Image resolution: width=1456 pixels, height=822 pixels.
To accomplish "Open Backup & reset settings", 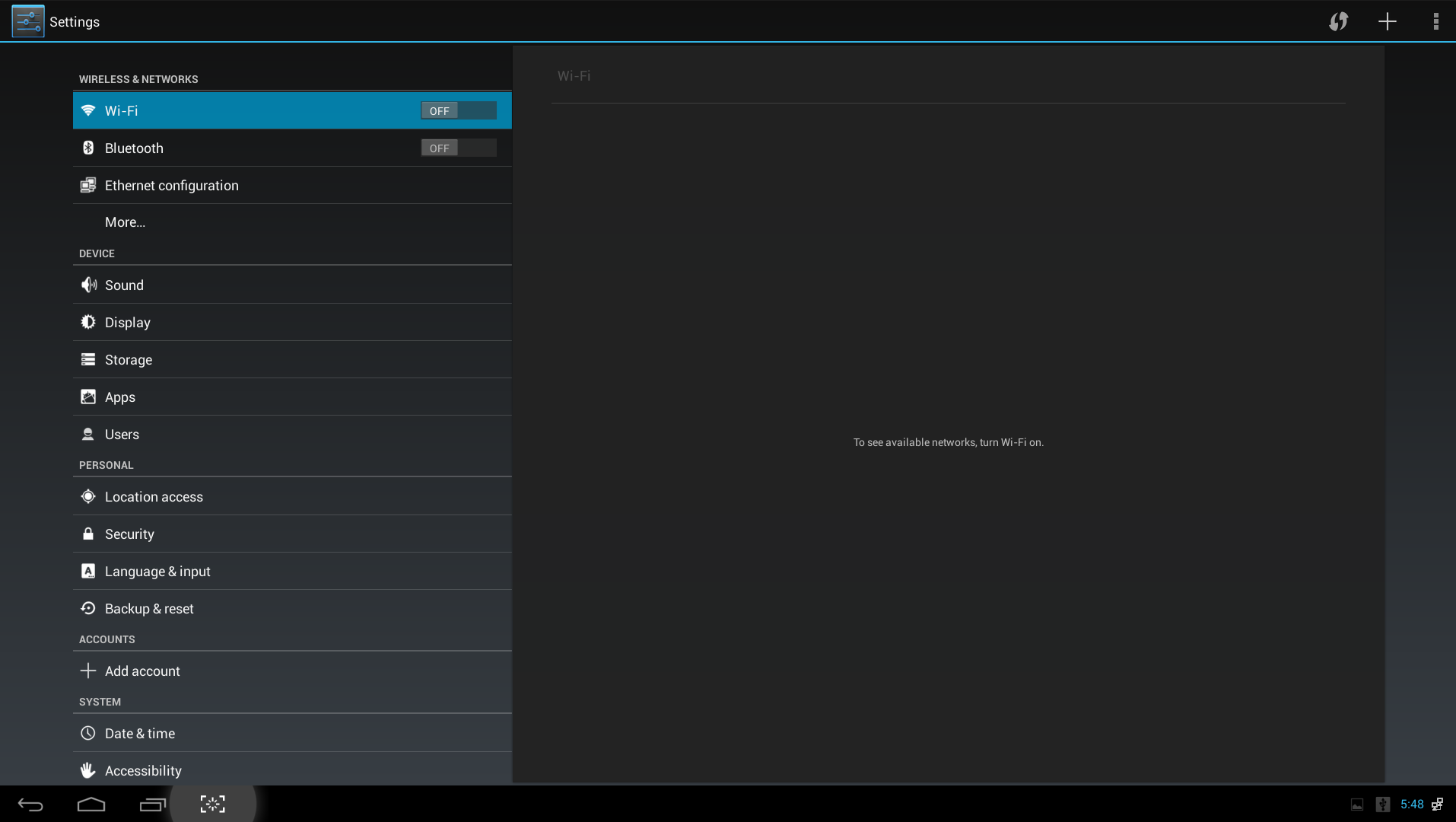I will (x=292, y=608).
